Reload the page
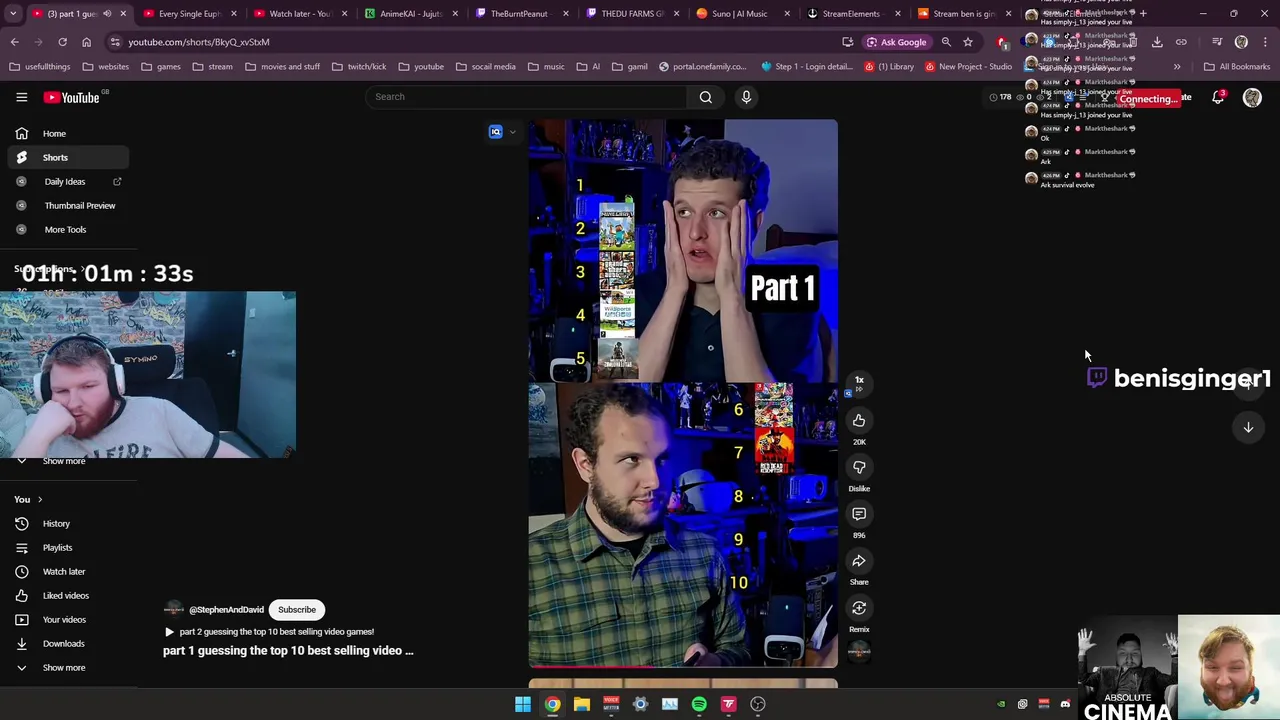 pos(62,42)
